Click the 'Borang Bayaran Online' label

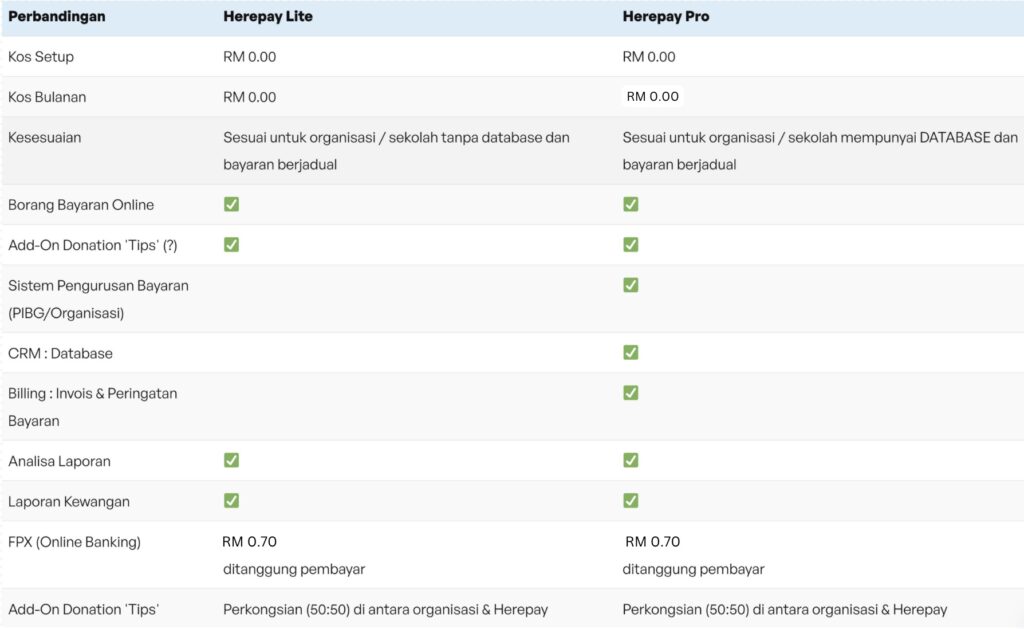pyautogui.click(x=81, y=205)
